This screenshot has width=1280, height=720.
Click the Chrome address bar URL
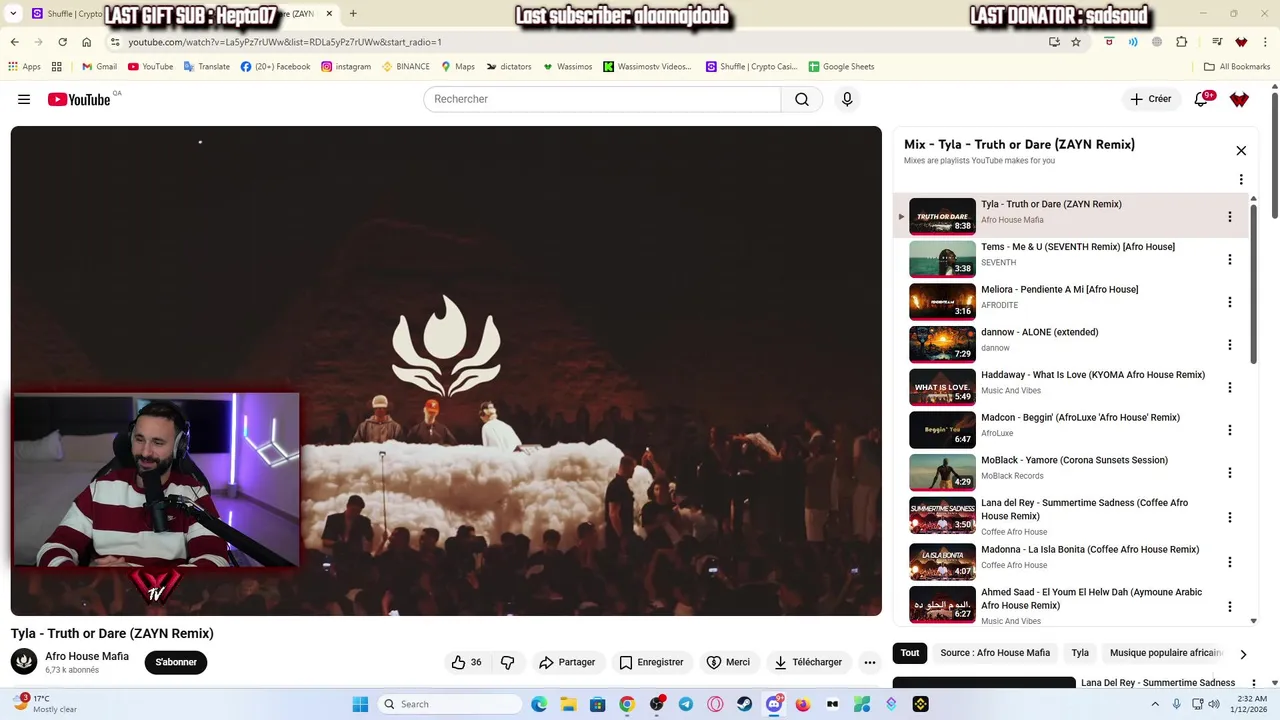(x=285, y=42)
